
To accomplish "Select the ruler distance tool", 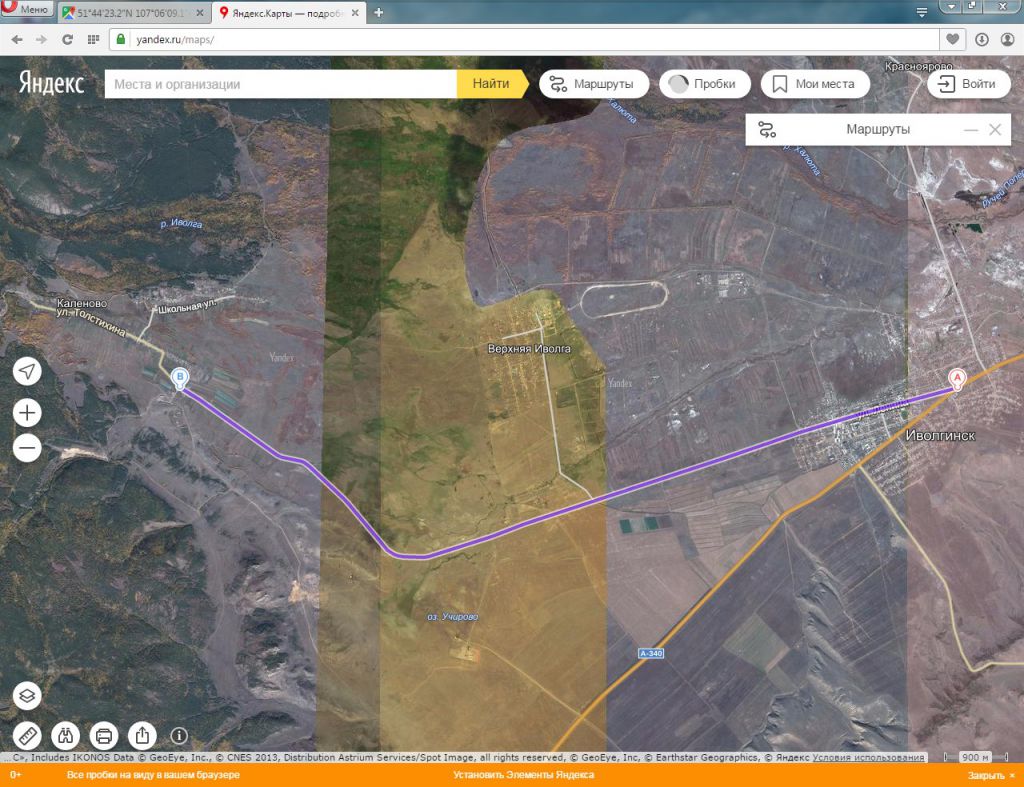I will 28,736.
